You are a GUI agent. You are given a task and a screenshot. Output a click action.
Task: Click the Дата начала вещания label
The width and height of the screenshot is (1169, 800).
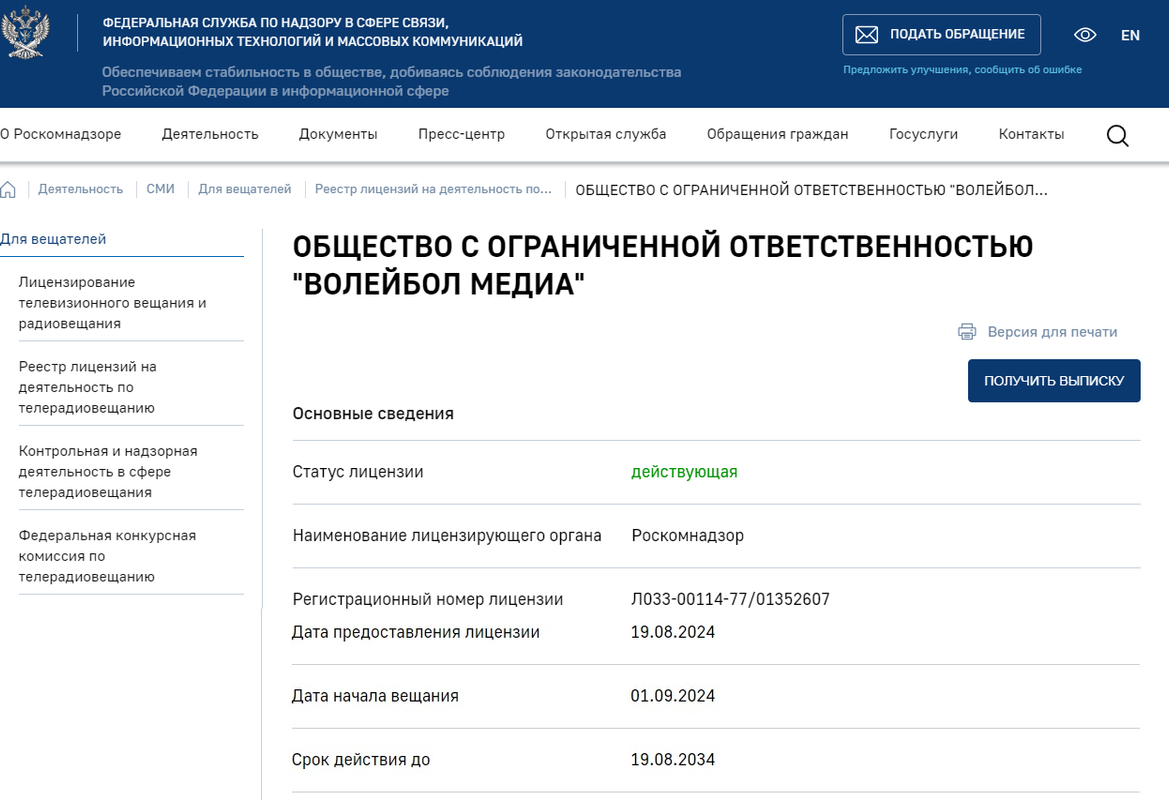pyautogui.click(x=375, y=696)
